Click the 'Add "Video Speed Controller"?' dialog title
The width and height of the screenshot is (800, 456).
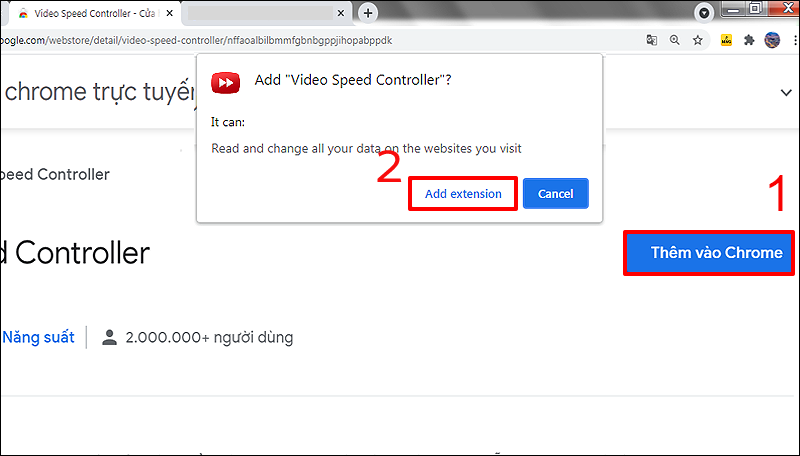coord(353,80)
